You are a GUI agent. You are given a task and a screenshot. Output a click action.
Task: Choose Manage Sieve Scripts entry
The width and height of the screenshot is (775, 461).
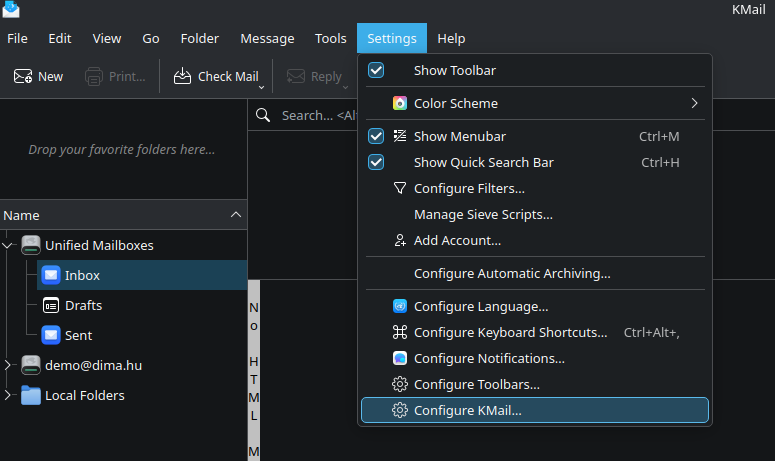[535, 214]
